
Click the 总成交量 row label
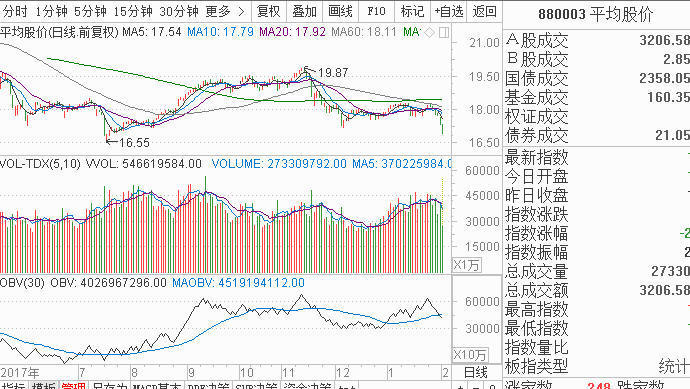(x=537, y=272)
